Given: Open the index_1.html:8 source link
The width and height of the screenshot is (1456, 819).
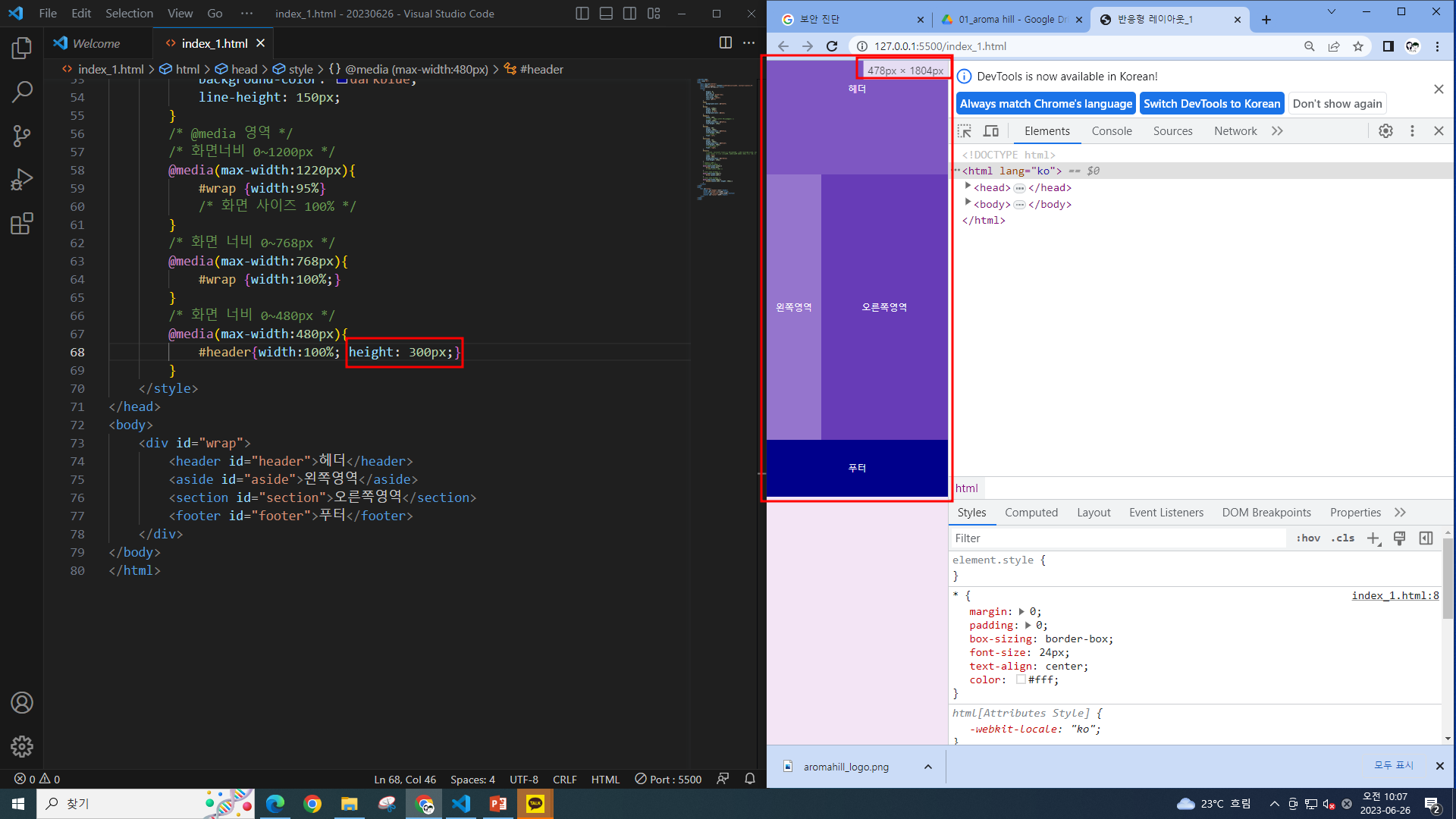Looking at the screenshot, I should 1395,595.
